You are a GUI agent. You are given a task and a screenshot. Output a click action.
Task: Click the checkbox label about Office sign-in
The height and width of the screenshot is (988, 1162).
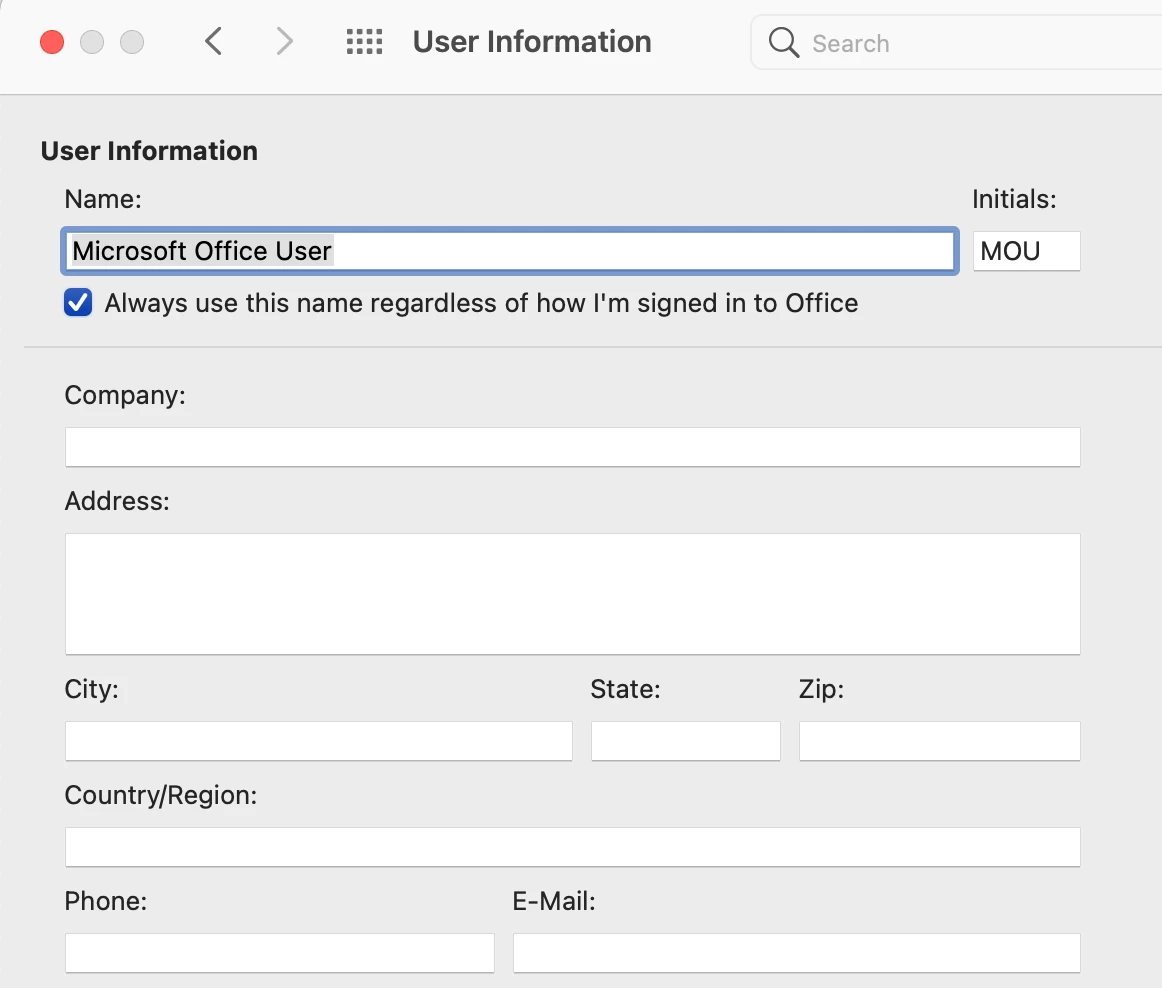[481, 303]
